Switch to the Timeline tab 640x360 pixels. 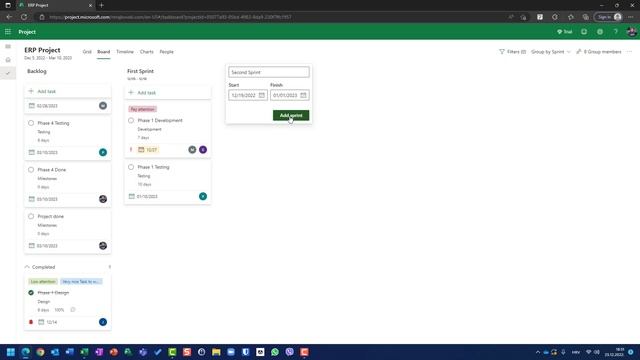click(x=125, y=52)
